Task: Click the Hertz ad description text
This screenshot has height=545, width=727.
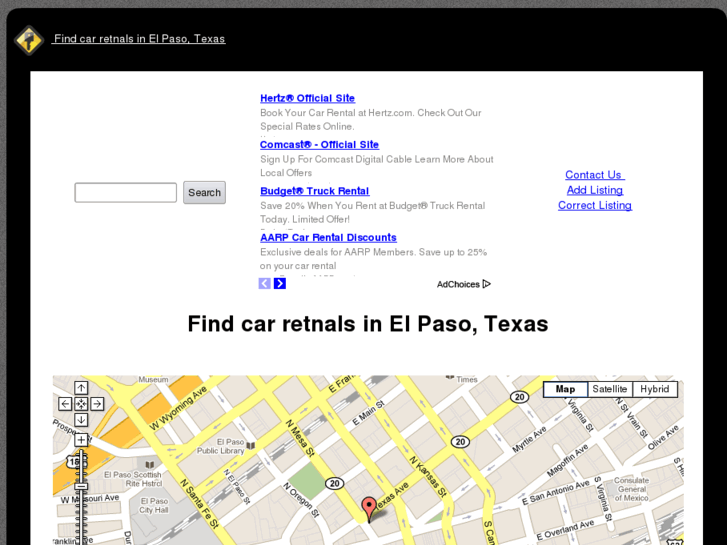Action: (370, 120)
